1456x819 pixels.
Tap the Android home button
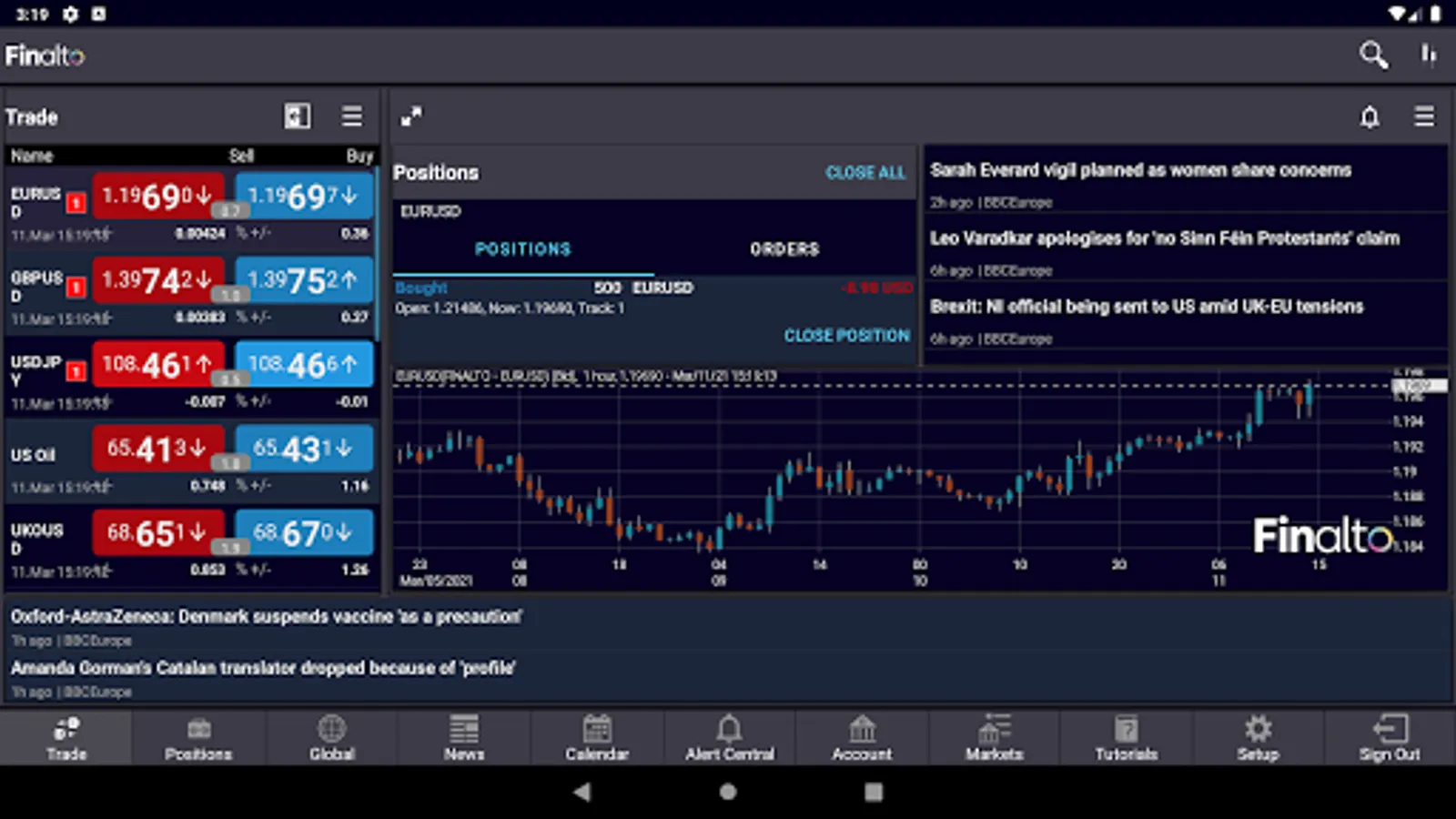[728, 792]
